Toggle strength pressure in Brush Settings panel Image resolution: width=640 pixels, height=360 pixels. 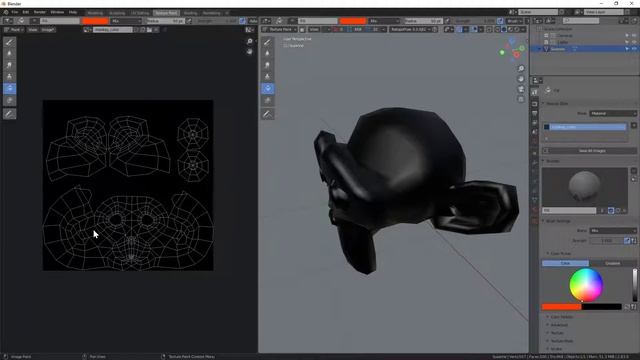point(627,241)
